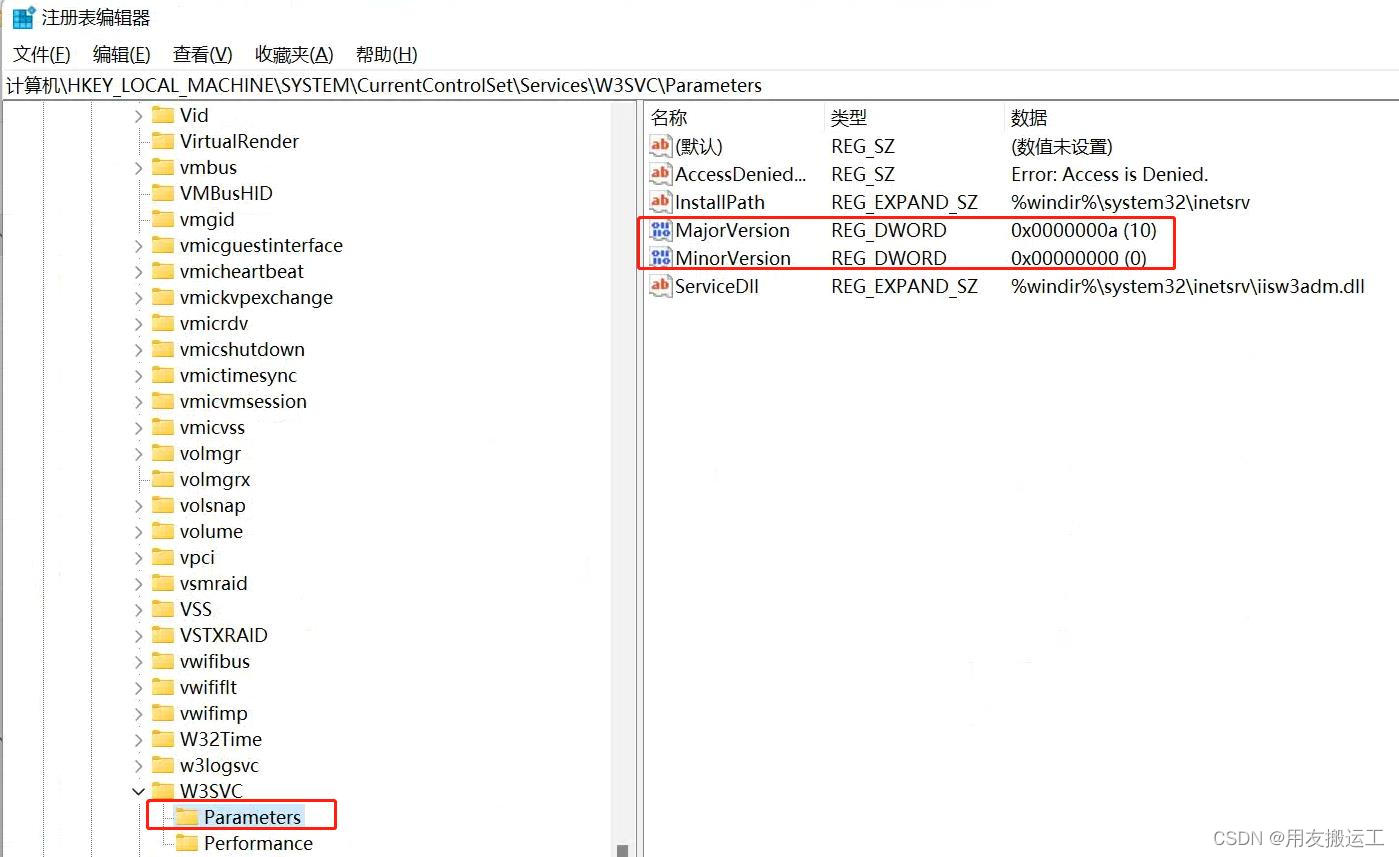This screenshot has height=857, width=1399.
Task: Select the Performance subkey
Action: (257, 843)
